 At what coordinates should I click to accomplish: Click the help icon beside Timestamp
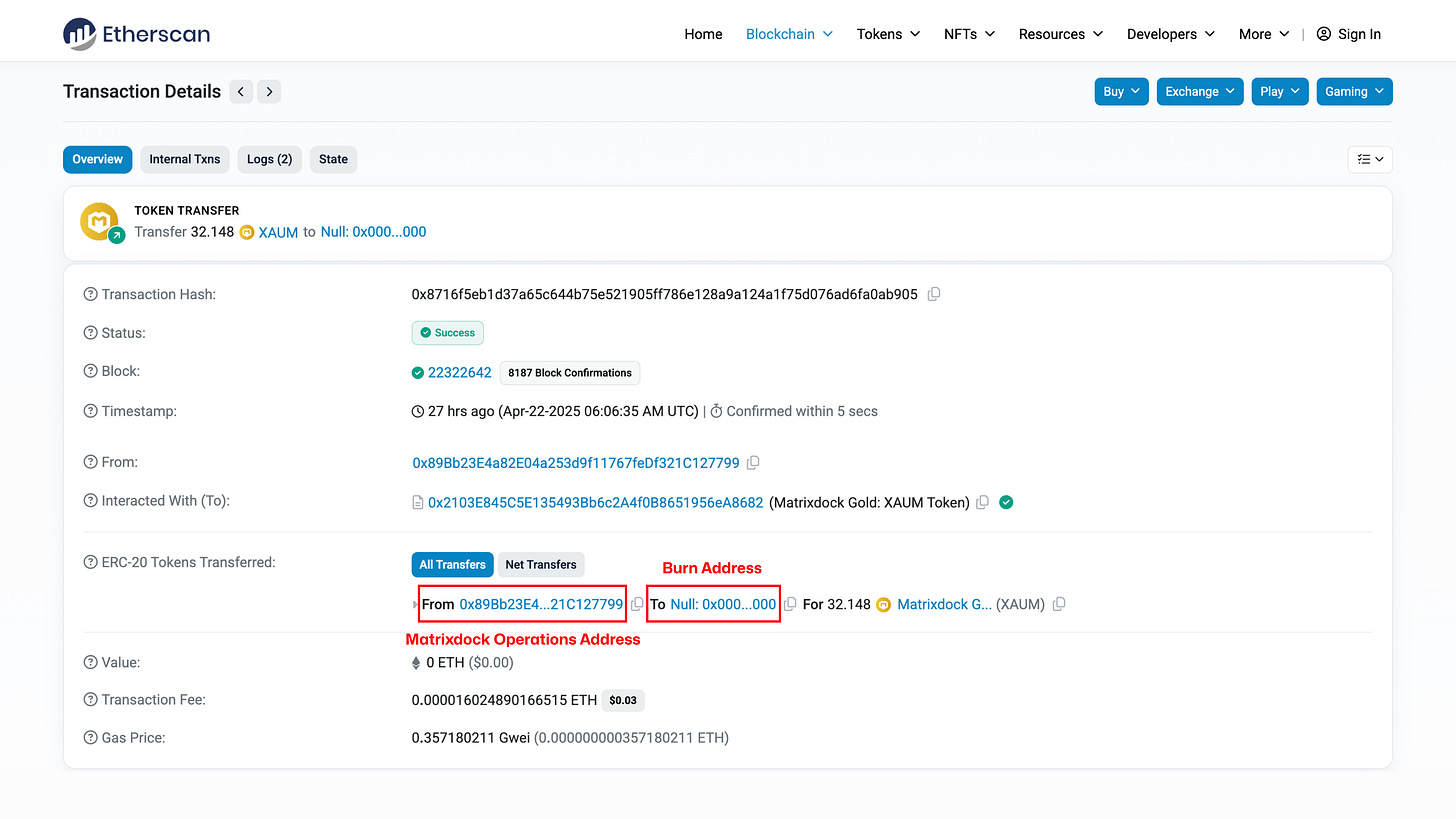tap(90, 411)
